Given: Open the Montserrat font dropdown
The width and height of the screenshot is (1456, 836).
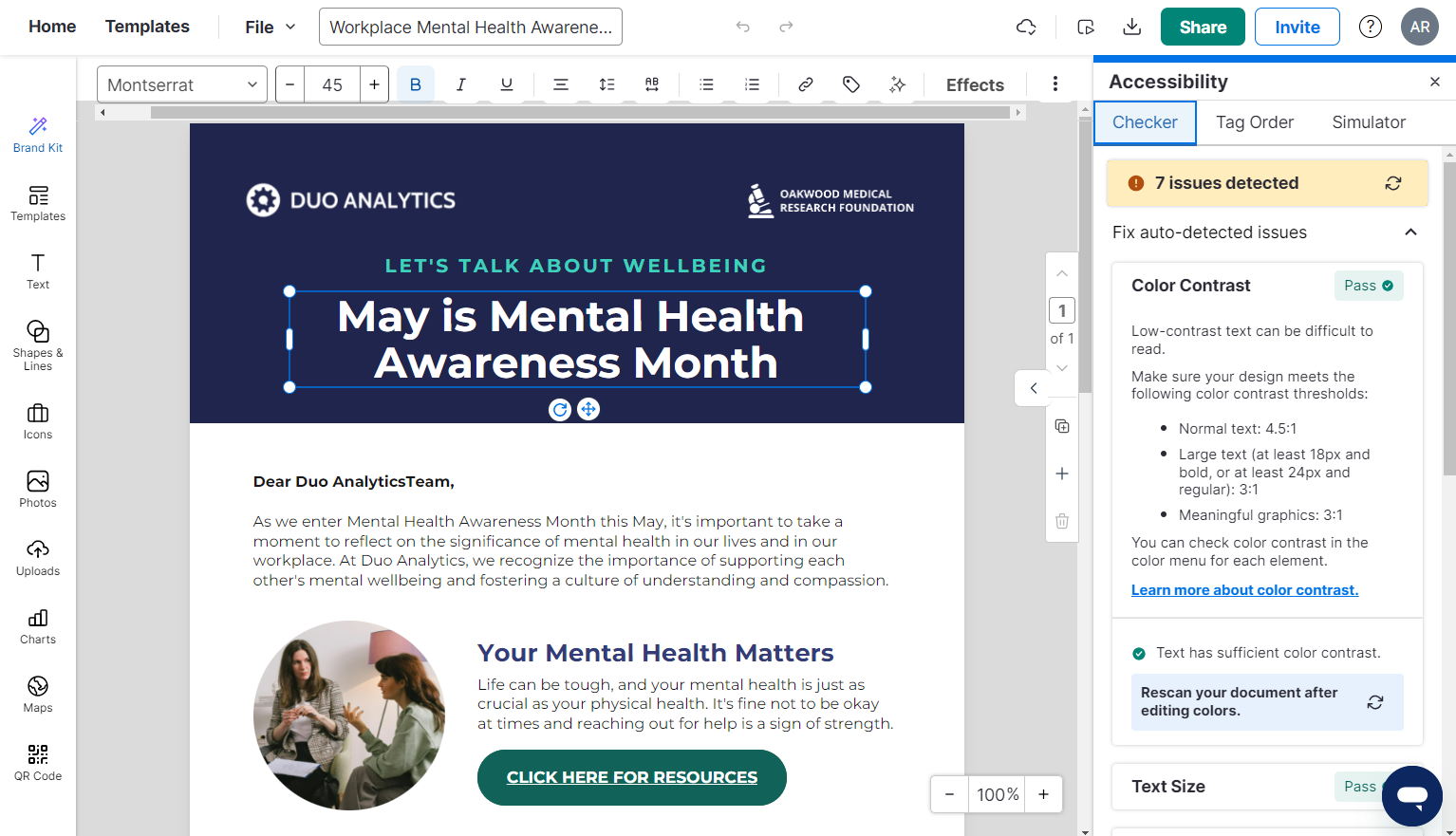Looking at the screenshot, I should (x=180, y=84).
